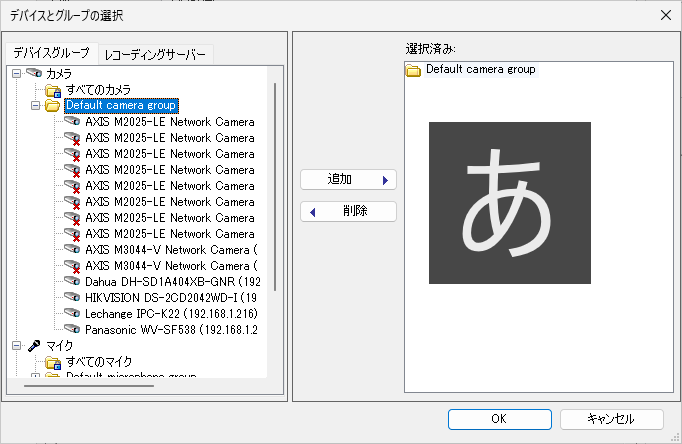
Task: Click the camera icon beside カメラ
Action: click(34, 73)
